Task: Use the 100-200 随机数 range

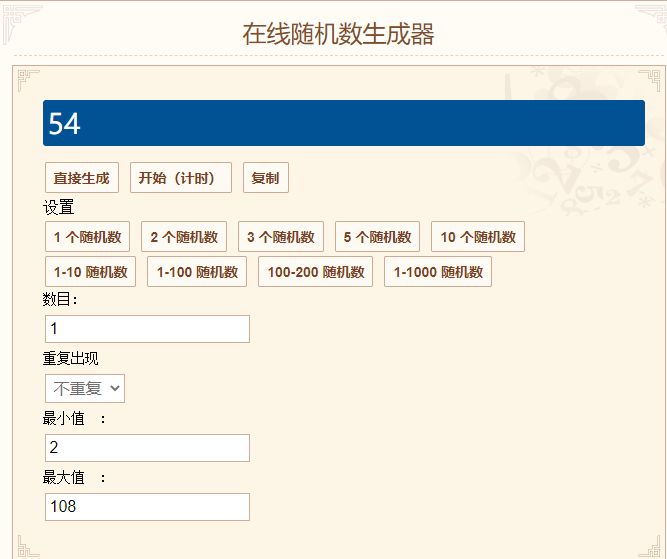Action: click(315, 271)
